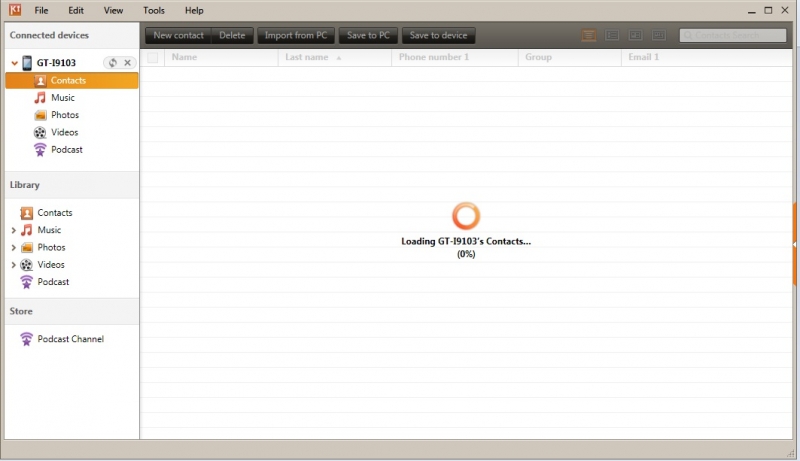This screenshot has width=800, height=461.
Task: Open Photos under the GT-I9103 device
Action: coord(64,115)
